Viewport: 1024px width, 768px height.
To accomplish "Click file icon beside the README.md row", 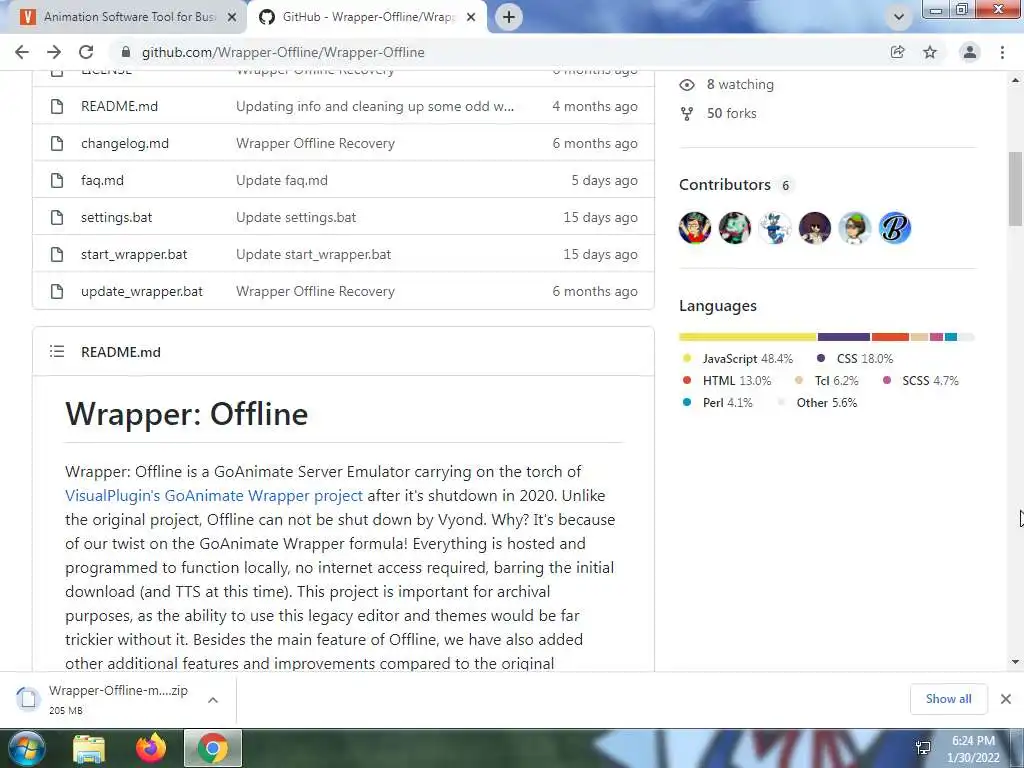I will coord(57,106).
